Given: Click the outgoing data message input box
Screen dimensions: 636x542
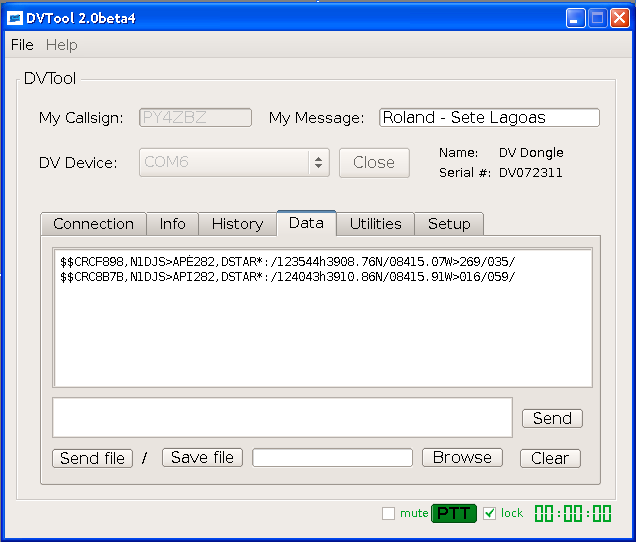Looking at the screenshot, I should coord(282,417).
